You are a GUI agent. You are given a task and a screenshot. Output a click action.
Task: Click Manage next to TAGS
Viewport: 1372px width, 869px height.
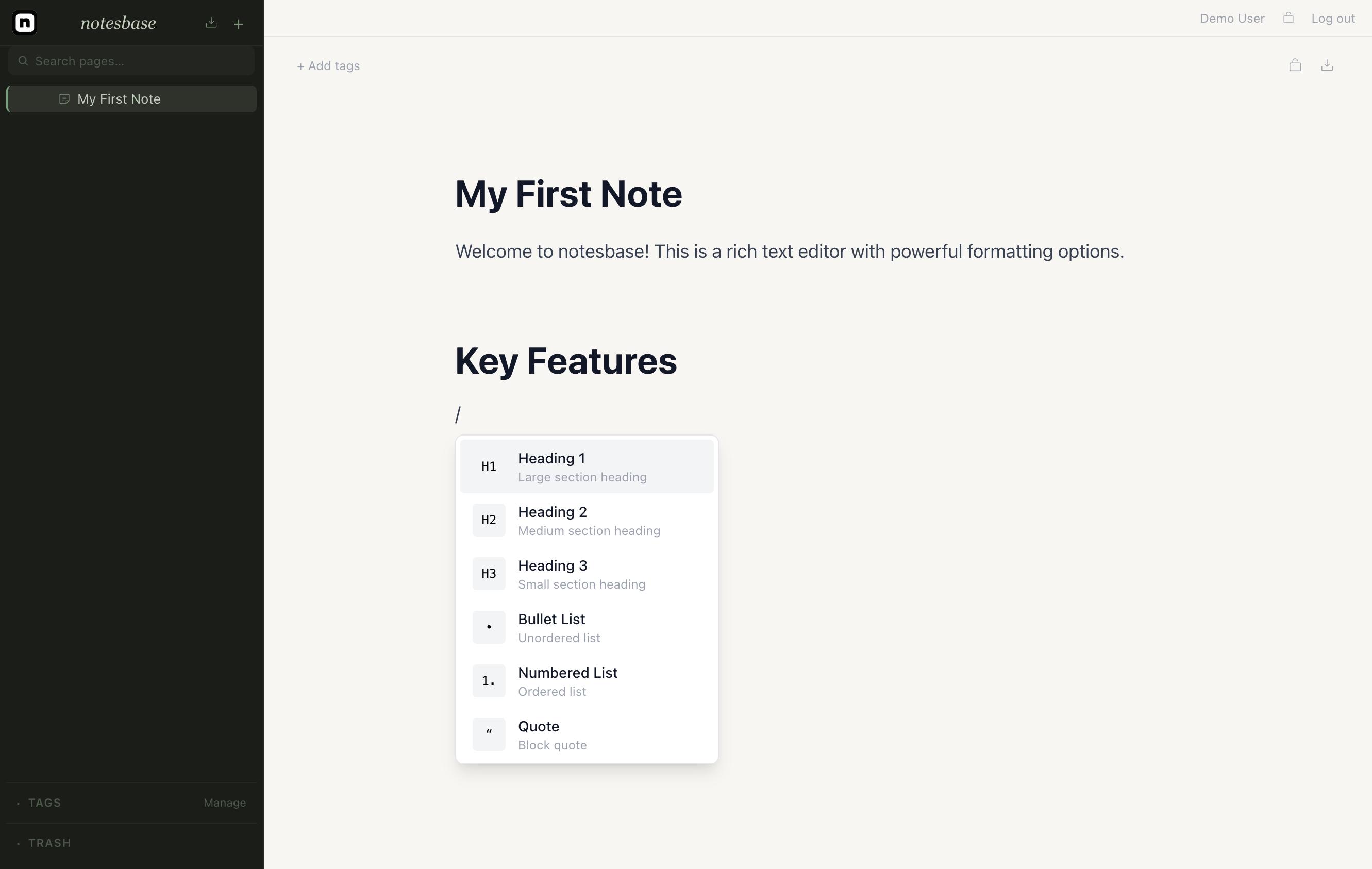pos(225,803)
